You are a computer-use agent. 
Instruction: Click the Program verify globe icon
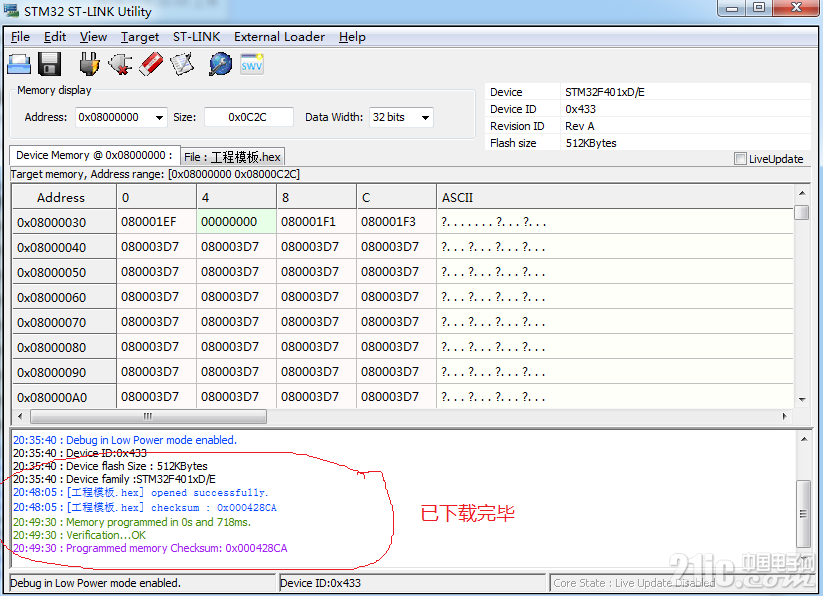(x=220, y=65)
